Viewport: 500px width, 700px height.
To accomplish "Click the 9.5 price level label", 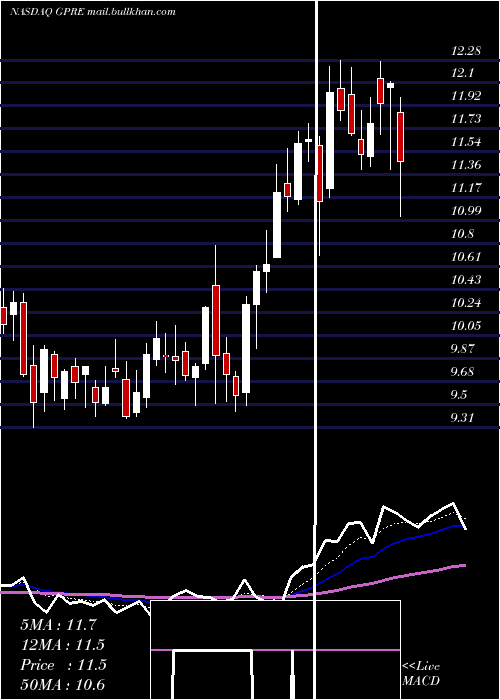I will 459,395.
